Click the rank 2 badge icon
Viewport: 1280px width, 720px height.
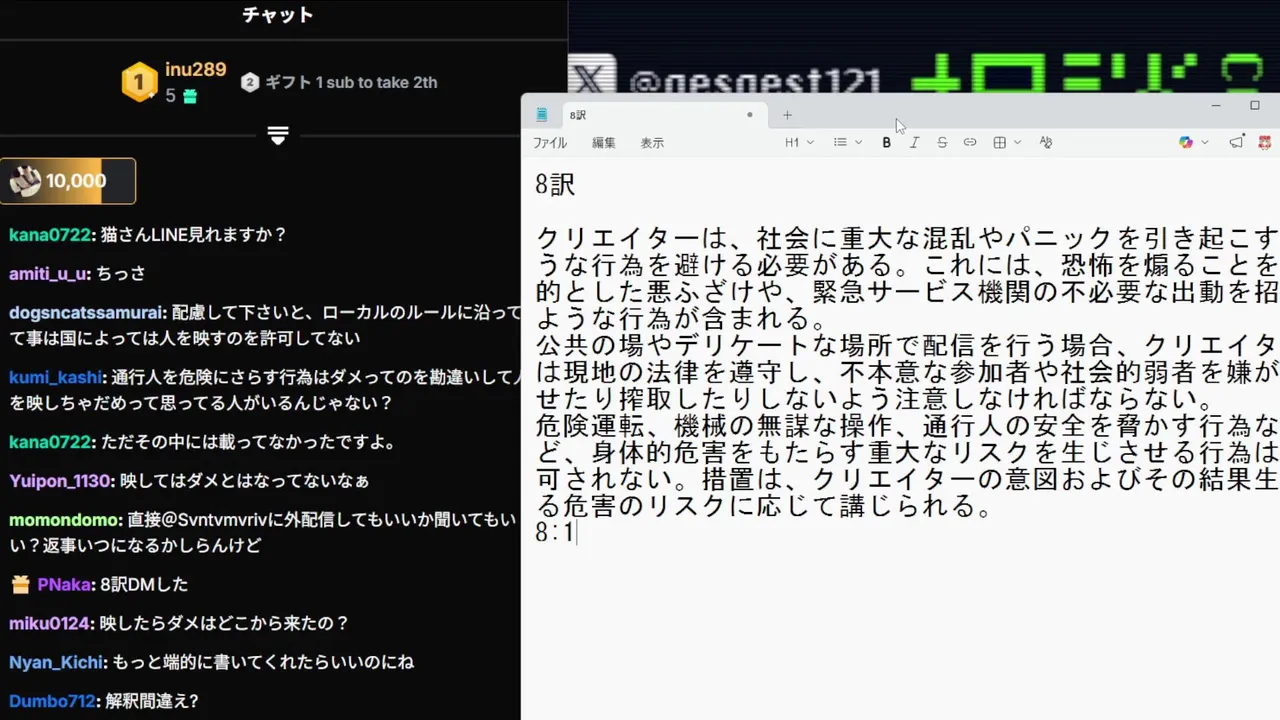250,82
